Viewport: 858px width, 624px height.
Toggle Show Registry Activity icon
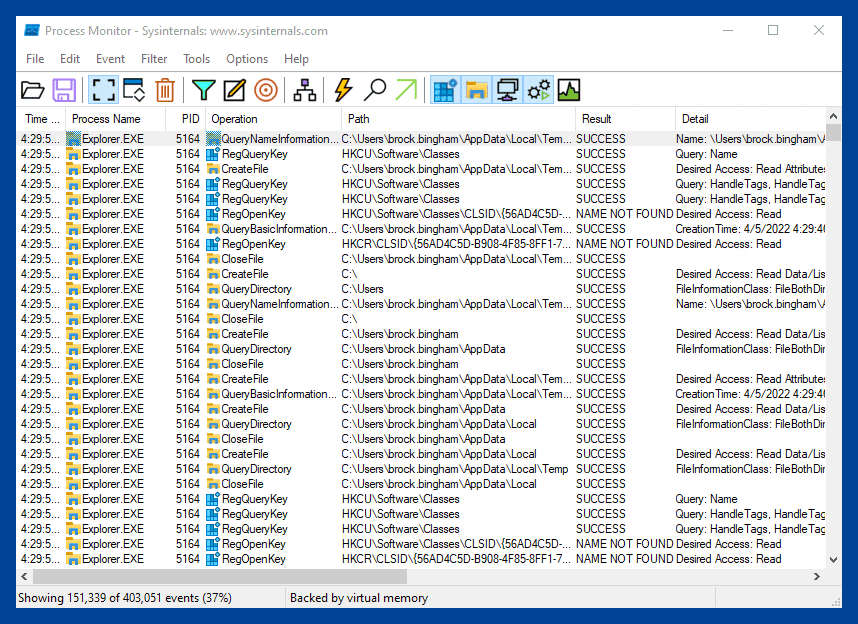pyautogui.click(x=445, y=90)
